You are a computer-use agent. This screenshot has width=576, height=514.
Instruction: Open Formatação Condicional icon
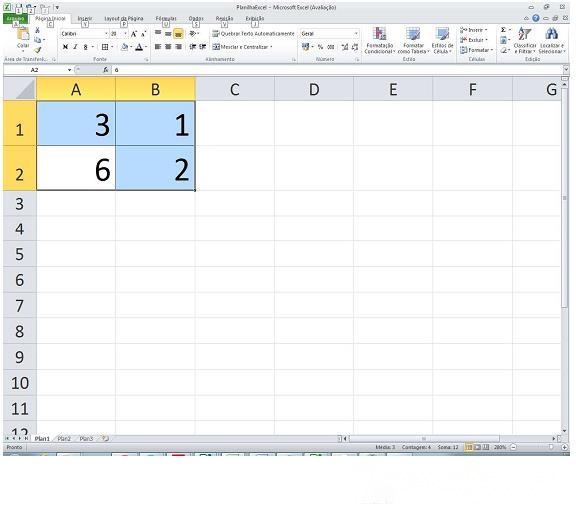pyautogui.click(x=379, y=34)
